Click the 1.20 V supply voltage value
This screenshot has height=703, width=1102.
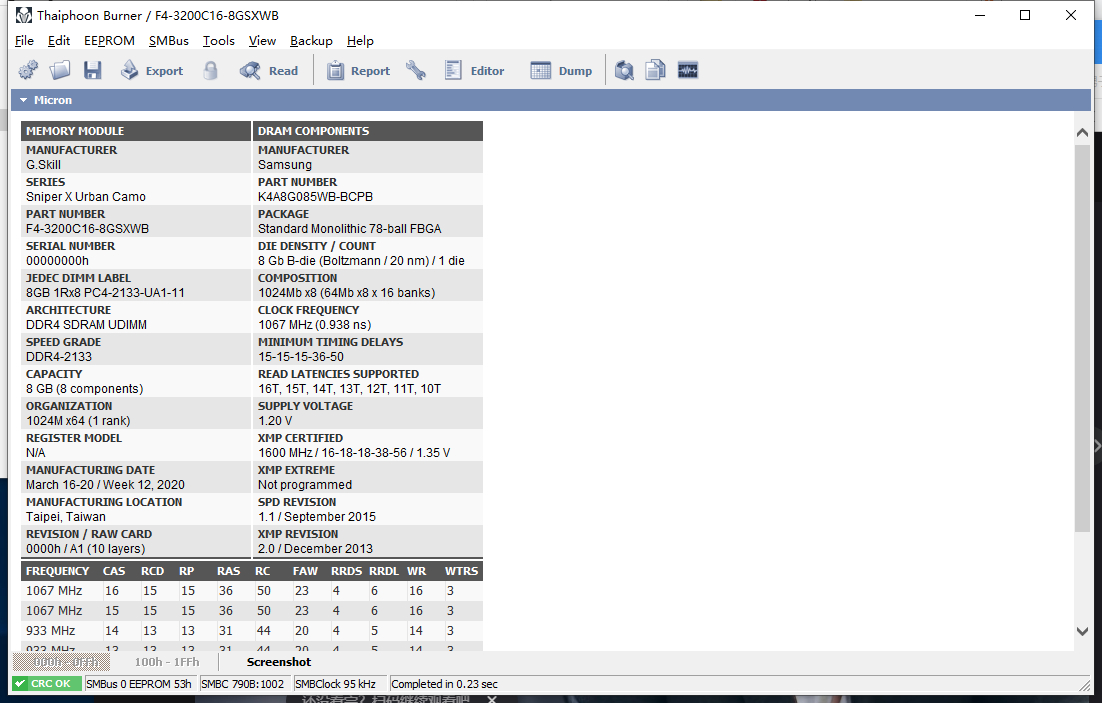(x=275, y=420)
